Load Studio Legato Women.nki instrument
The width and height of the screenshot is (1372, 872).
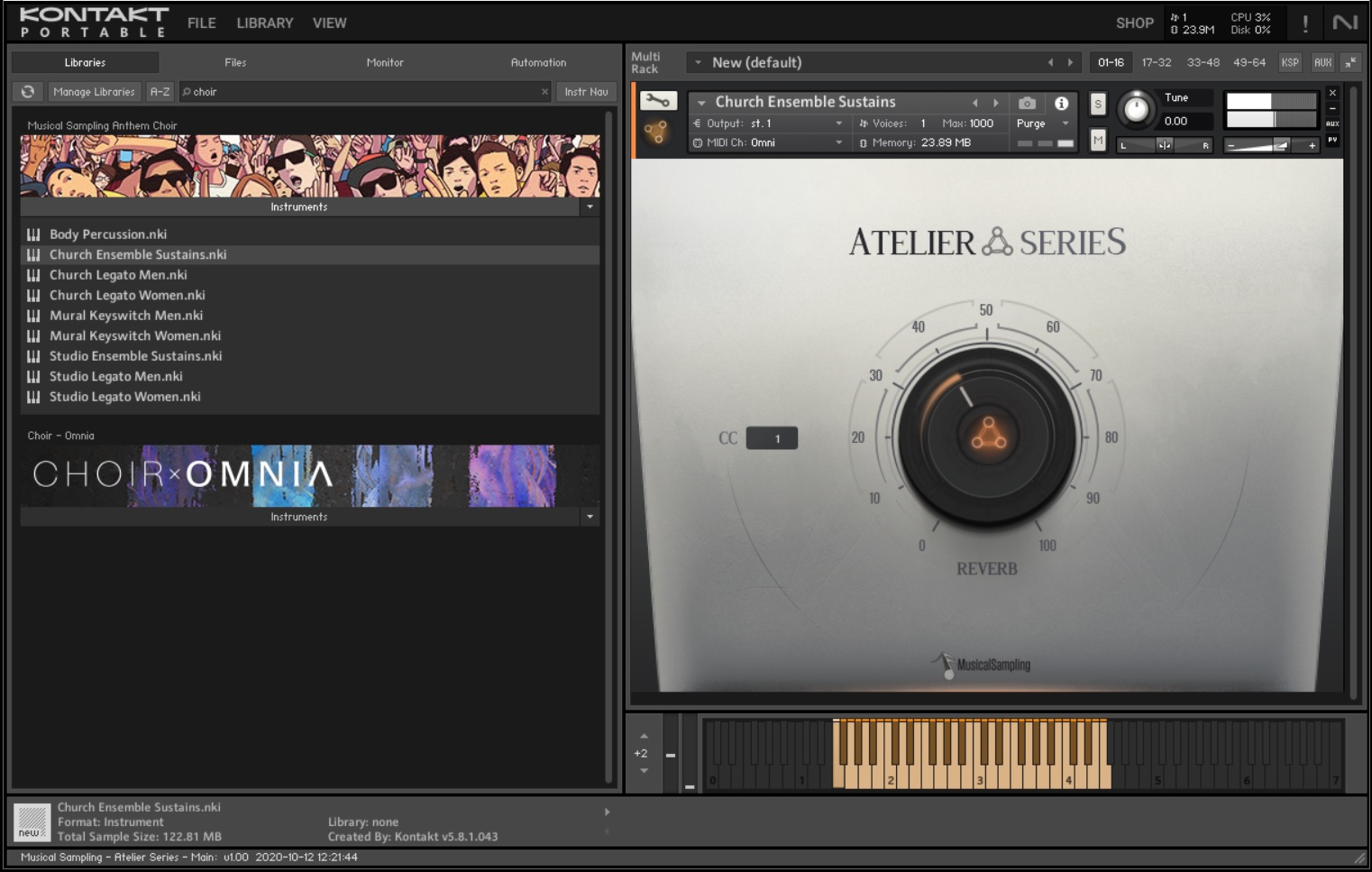tap(124, 397)
